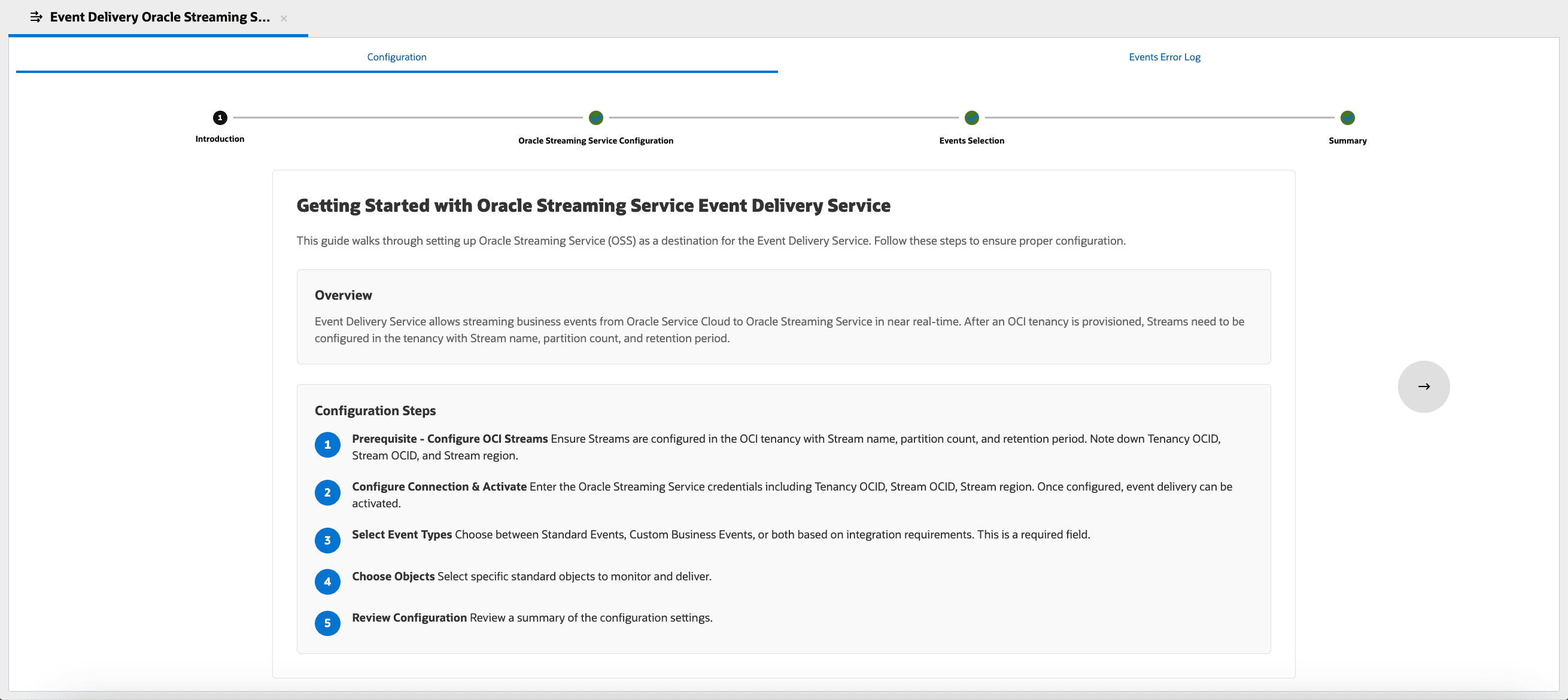This screenshot has height=700, width=1568.
Task: Click the Introduction step 1 circle
Action: [220, 117]
